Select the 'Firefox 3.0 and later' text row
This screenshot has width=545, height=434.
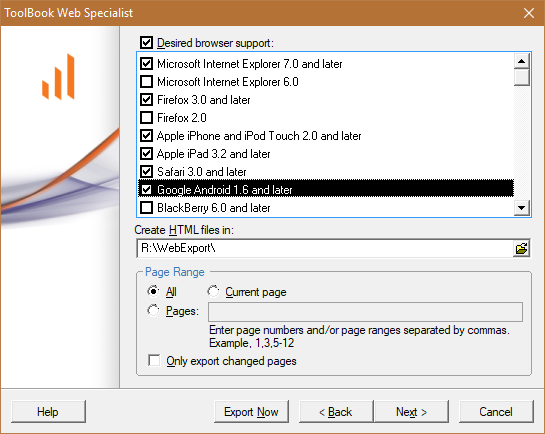pos(204,100)
